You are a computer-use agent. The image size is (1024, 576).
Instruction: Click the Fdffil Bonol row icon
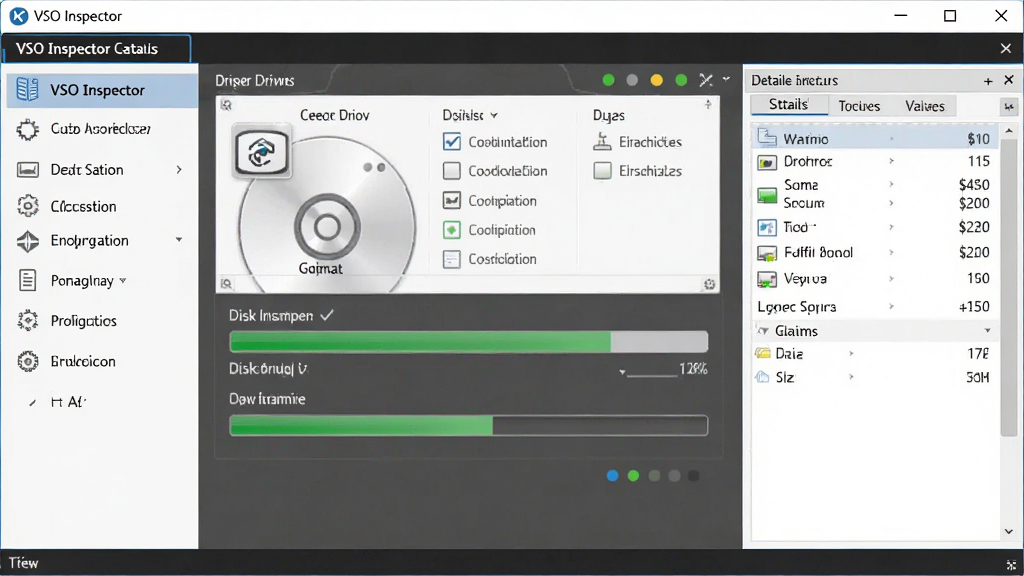coord(767,253)
